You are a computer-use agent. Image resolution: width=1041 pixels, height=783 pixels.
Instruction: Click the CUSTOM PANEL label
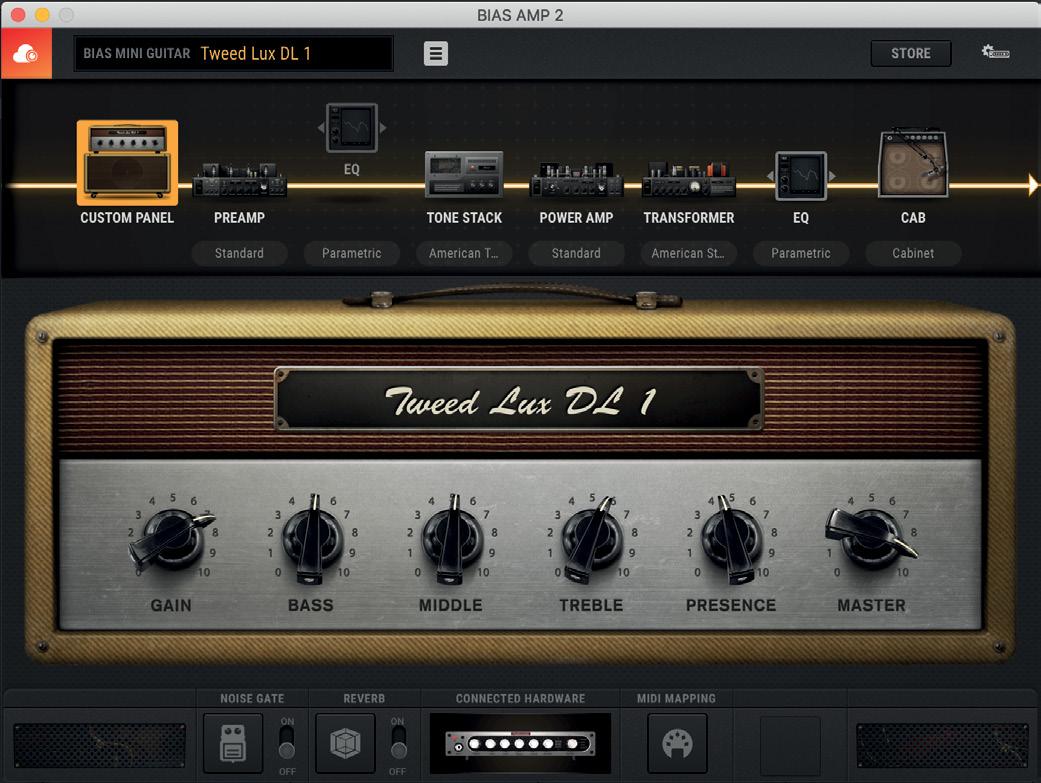(127, 218)
